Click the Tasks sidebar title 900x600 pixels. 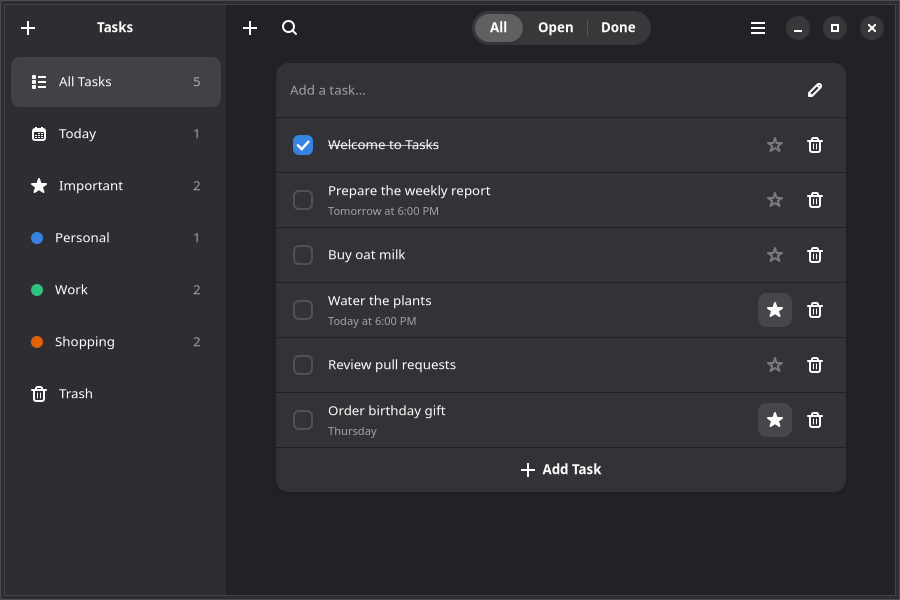pyautogui.click(x=115, y=28)
